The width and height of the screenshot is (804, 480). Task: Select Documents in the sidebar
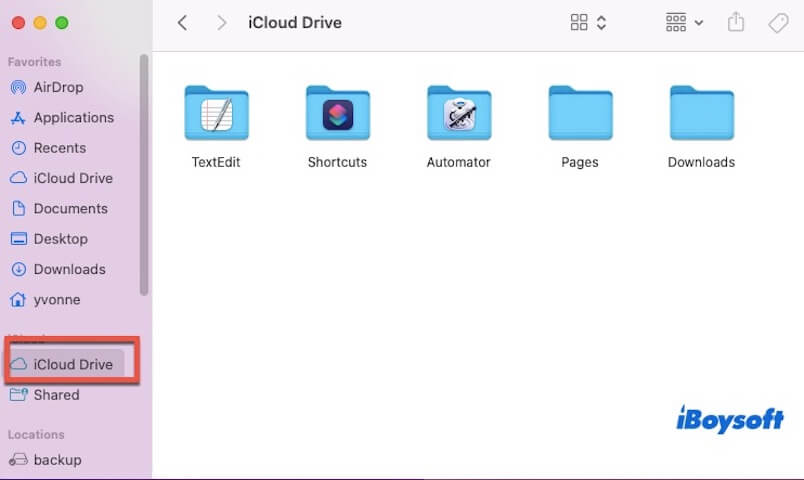pos(70,208)
